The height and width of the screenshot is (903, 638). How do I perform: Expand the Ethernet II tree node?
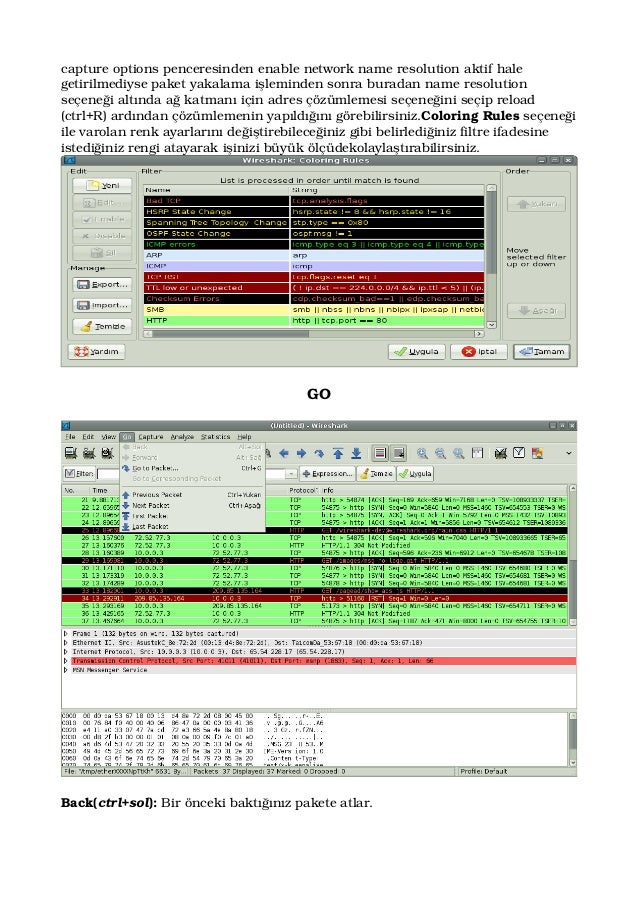tap(66, 643)
